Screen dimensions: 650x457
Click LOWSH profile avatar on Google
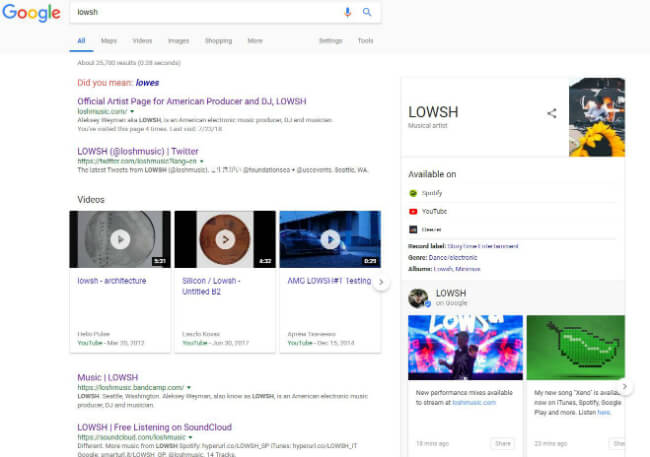(x=419, y=298)
